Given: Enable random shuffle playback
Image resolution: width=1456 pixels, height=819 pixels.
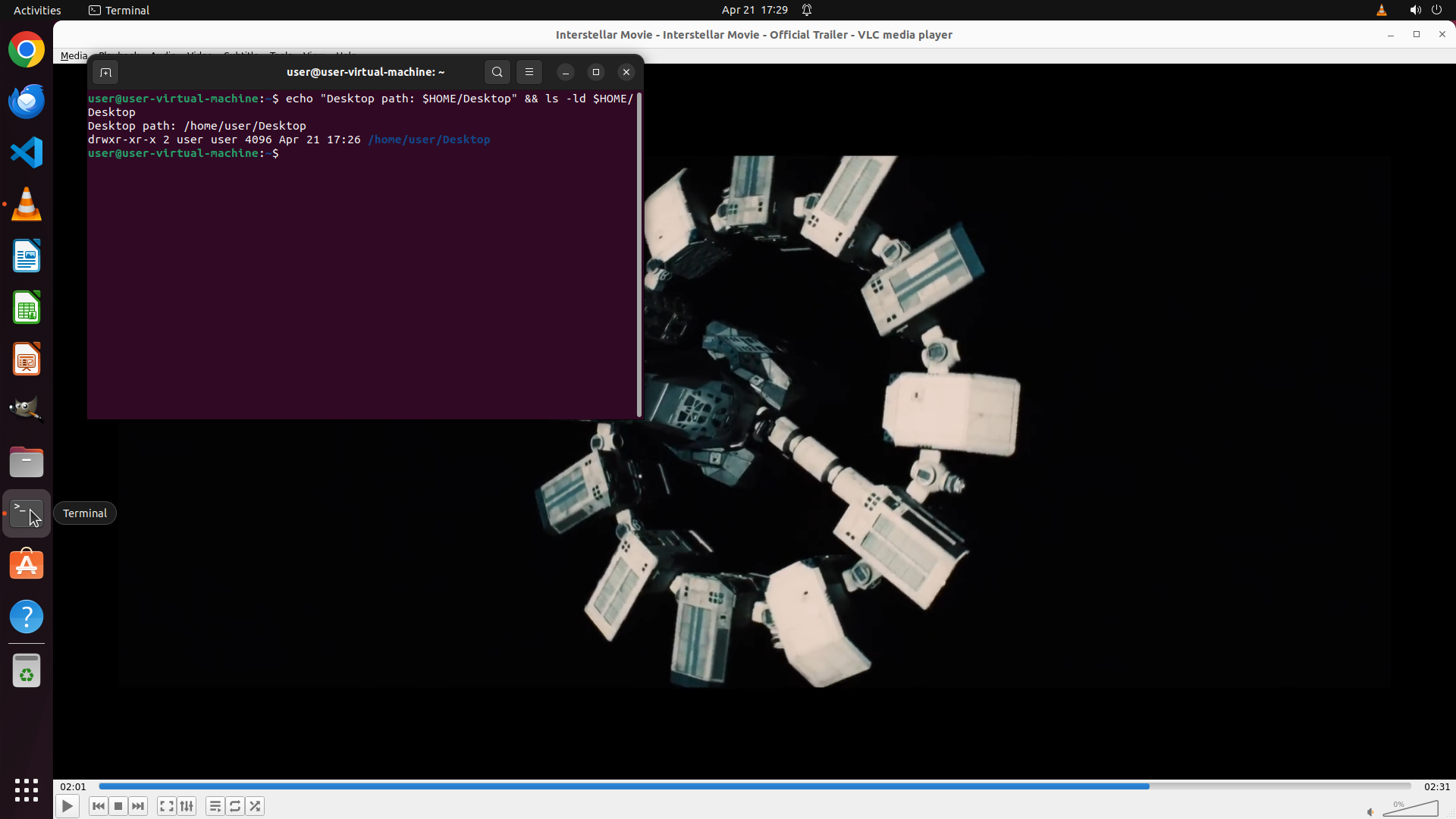Looking at the screenshot, I should [x=255, y=806].
